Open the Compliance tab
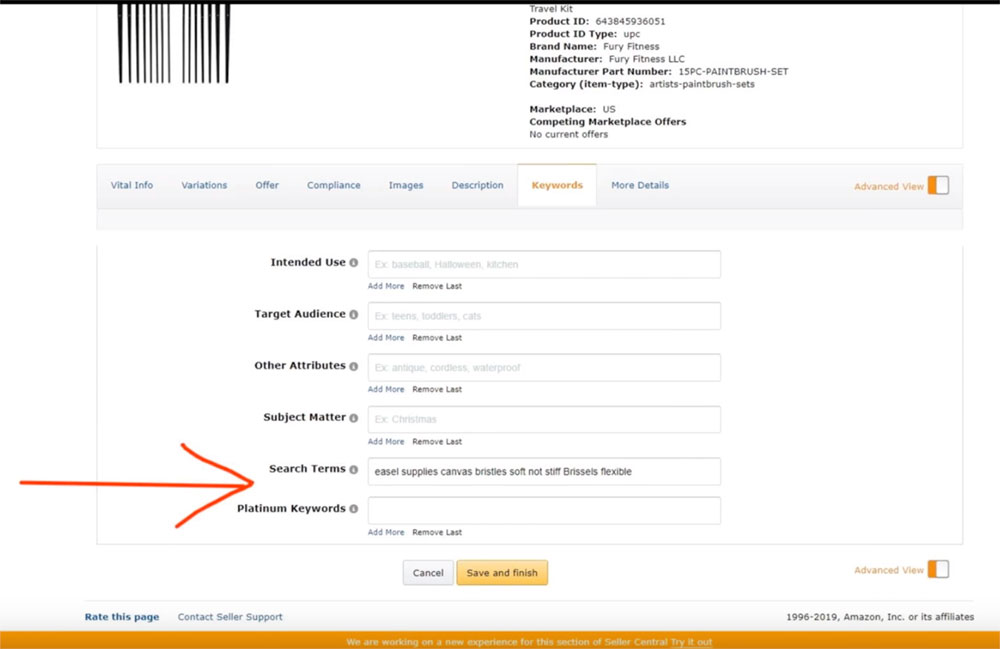 coord(333,185)
